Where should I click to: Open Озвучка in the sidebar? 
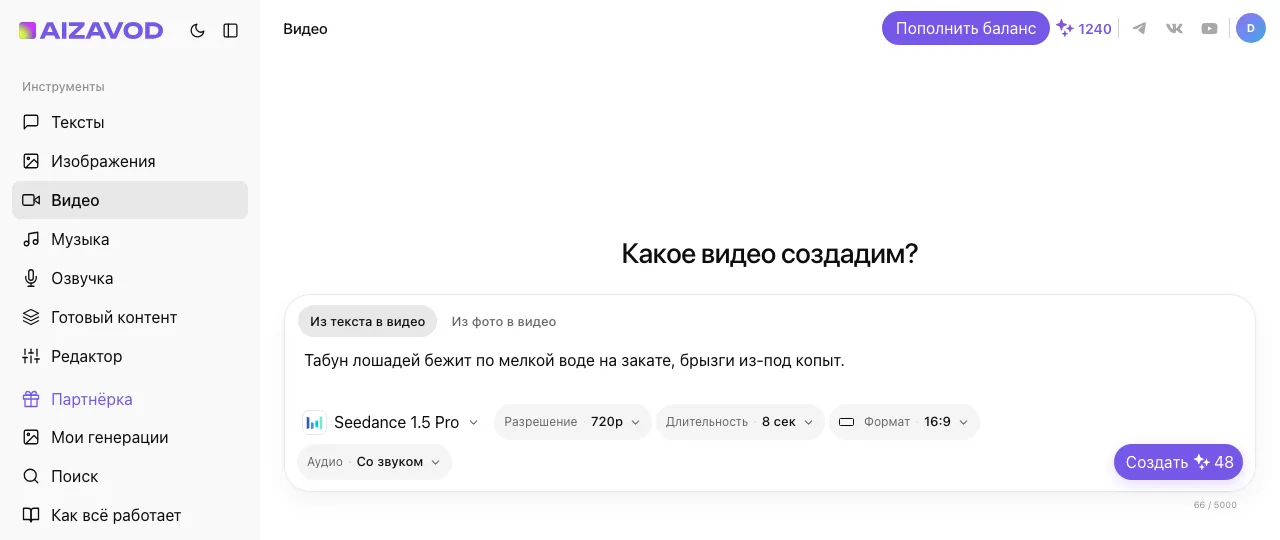click(x=130, y=278)
